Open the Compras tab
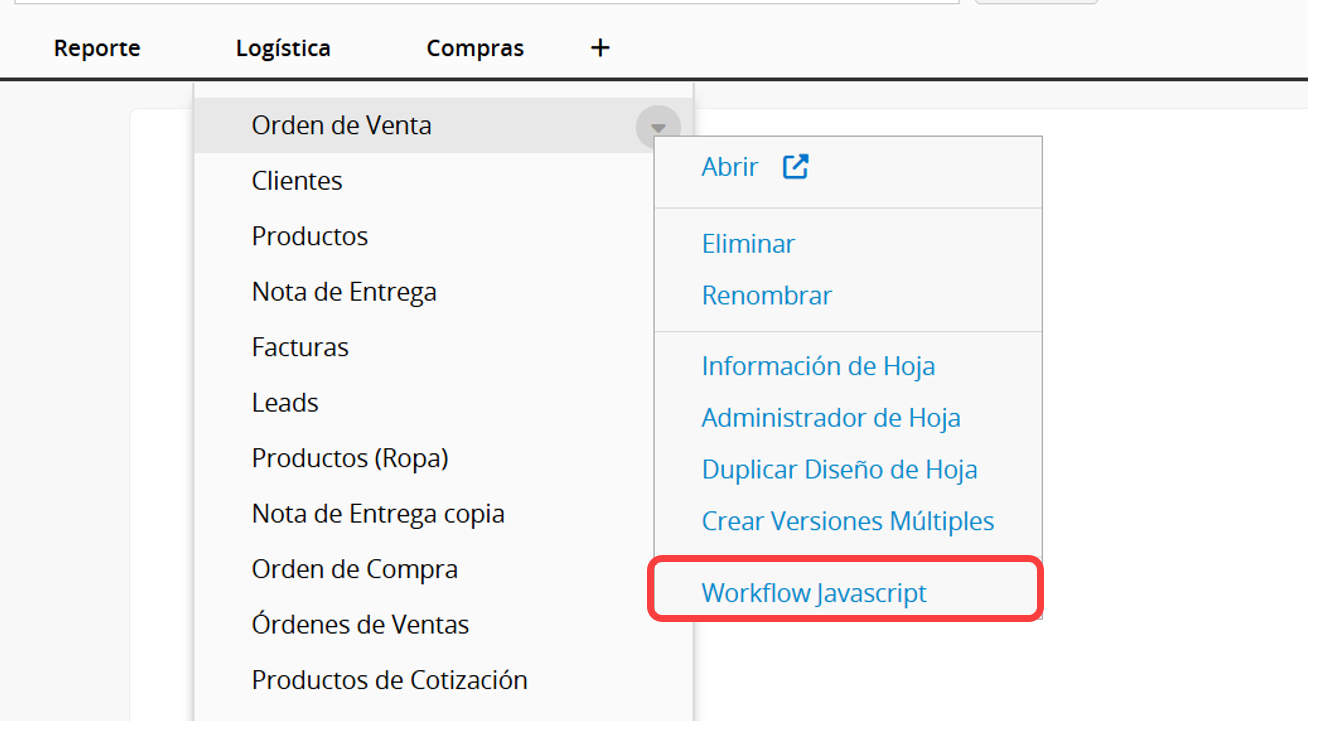 475,48
